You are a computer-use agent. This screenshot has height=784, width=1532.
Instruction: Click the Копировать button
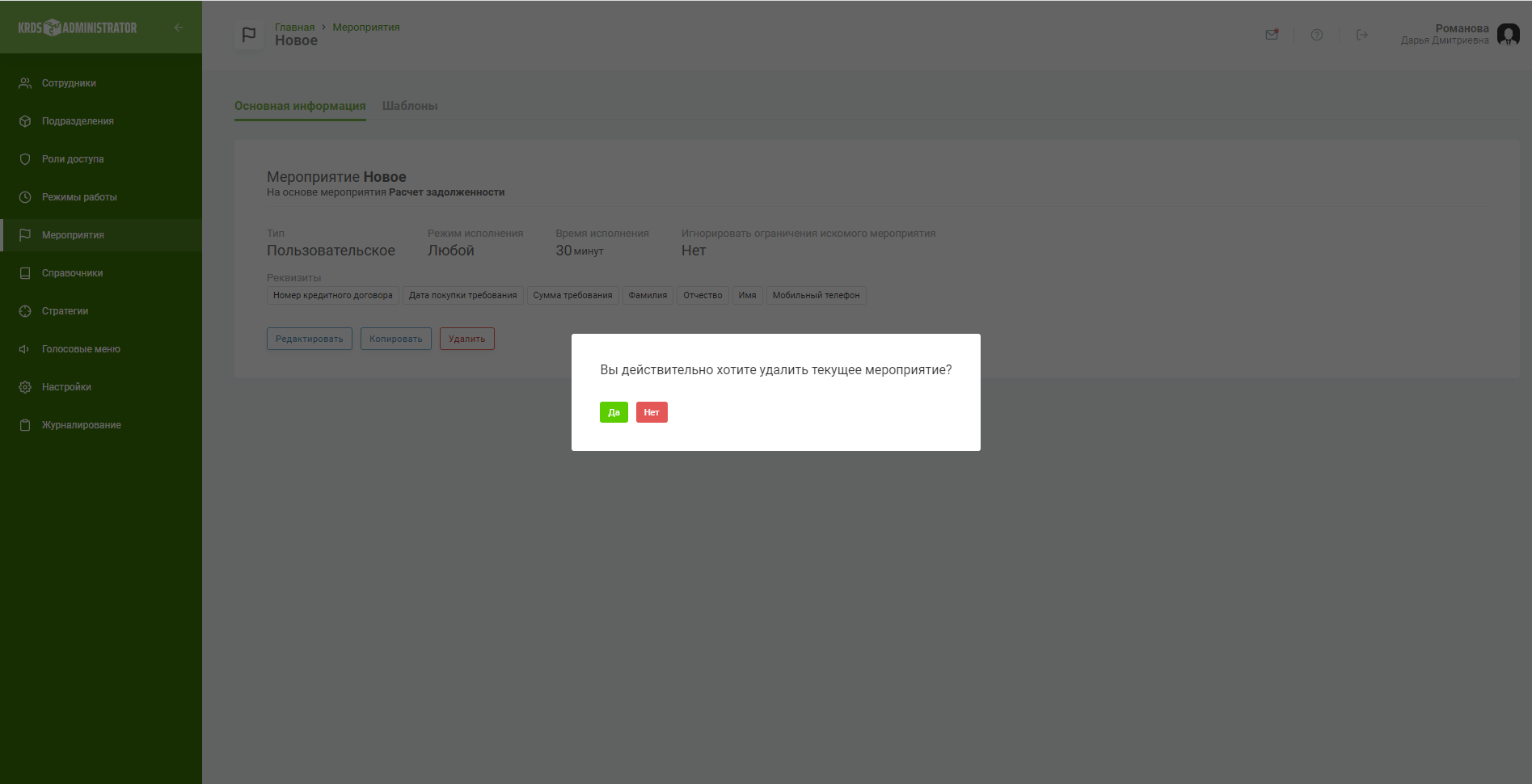pyautogui.click(x=396, y=339)
